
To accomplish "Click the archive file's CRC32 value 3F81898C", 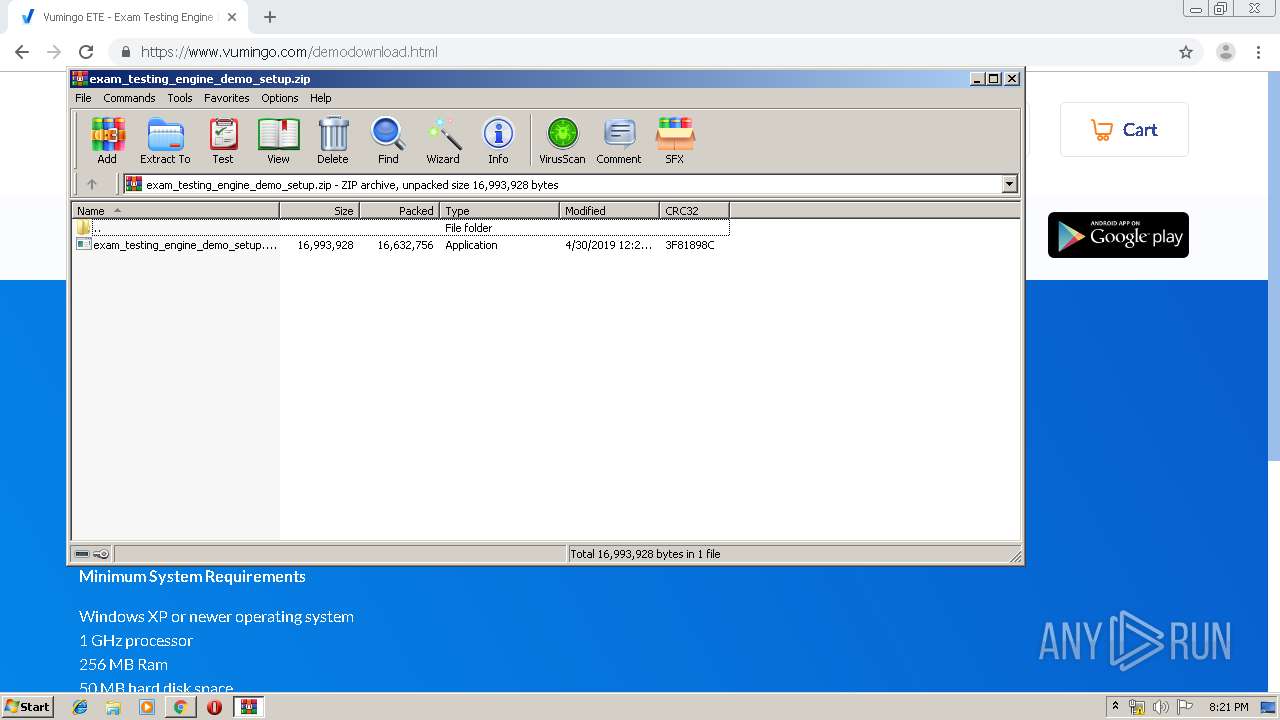I will pyautogui.click(x=690, y=245).
